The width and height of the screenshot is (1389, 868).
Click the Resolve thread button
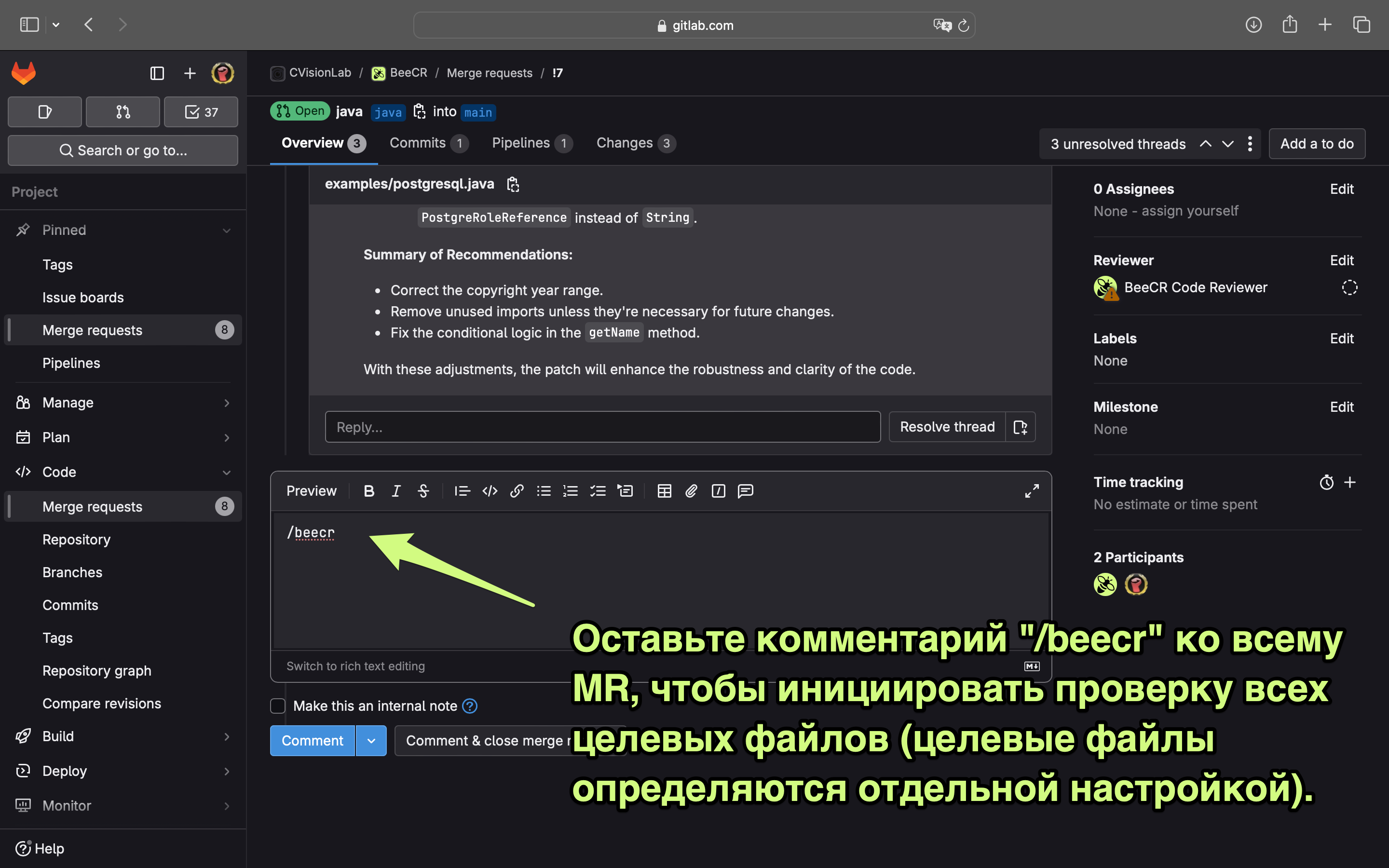click(947, 427)
